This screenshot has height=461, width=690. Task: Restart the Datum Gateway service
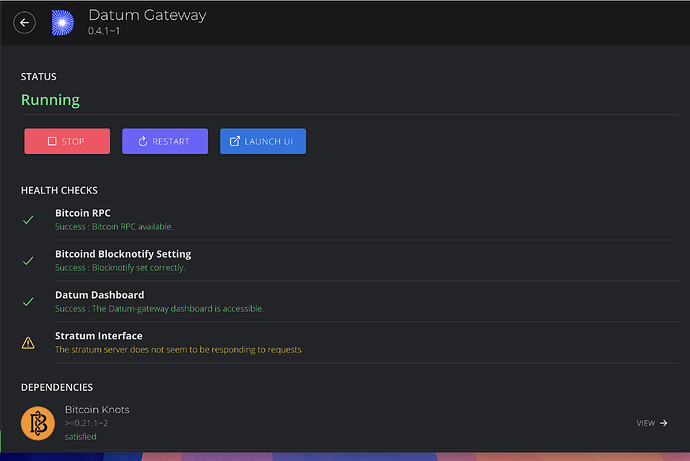165,141
